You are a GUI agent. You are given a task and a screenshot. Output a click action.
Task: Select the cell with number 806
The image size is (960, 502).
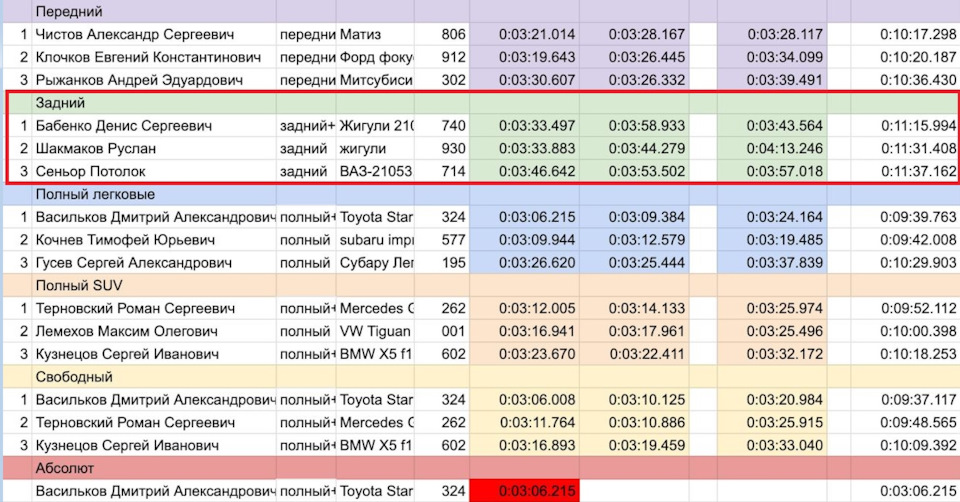453,34
